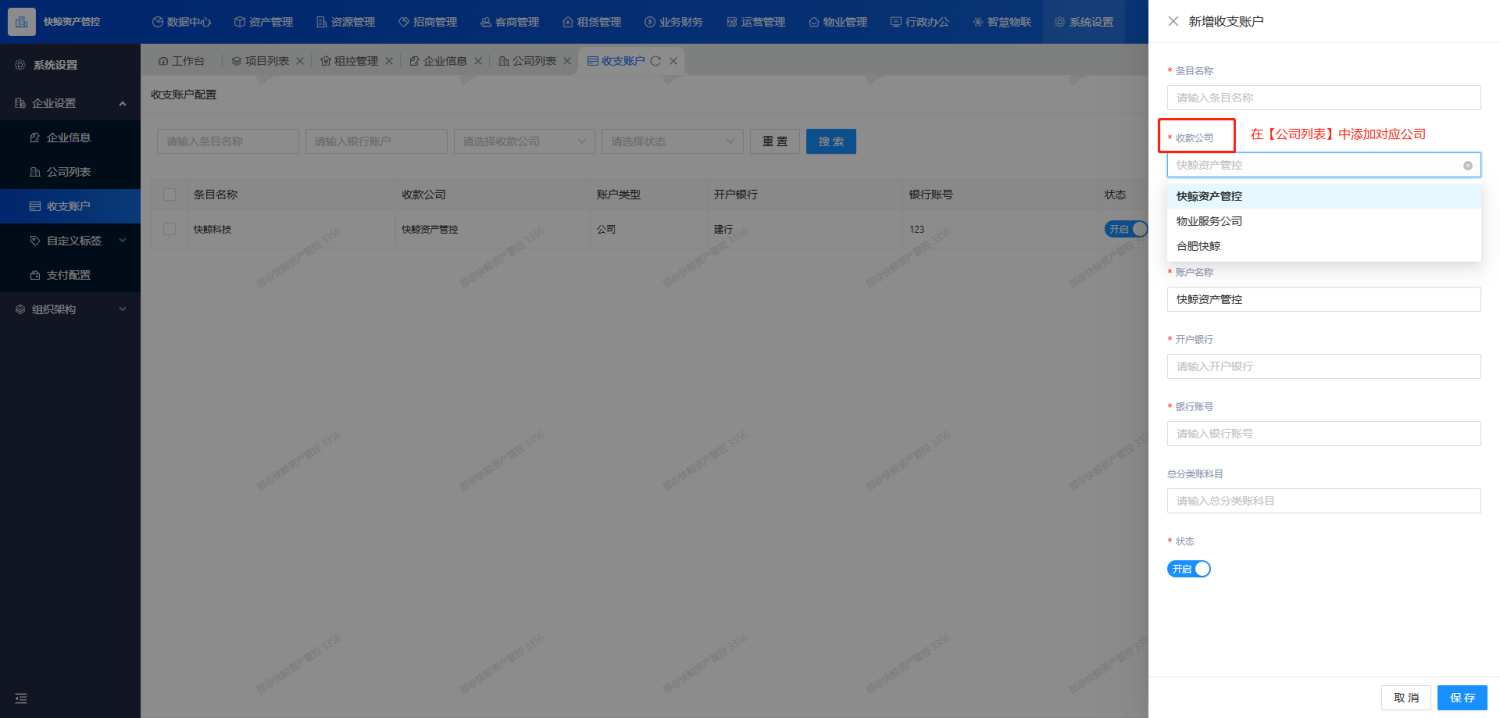Click the 银行账户 search field
Screen dimensions: 1500x718
376,142
